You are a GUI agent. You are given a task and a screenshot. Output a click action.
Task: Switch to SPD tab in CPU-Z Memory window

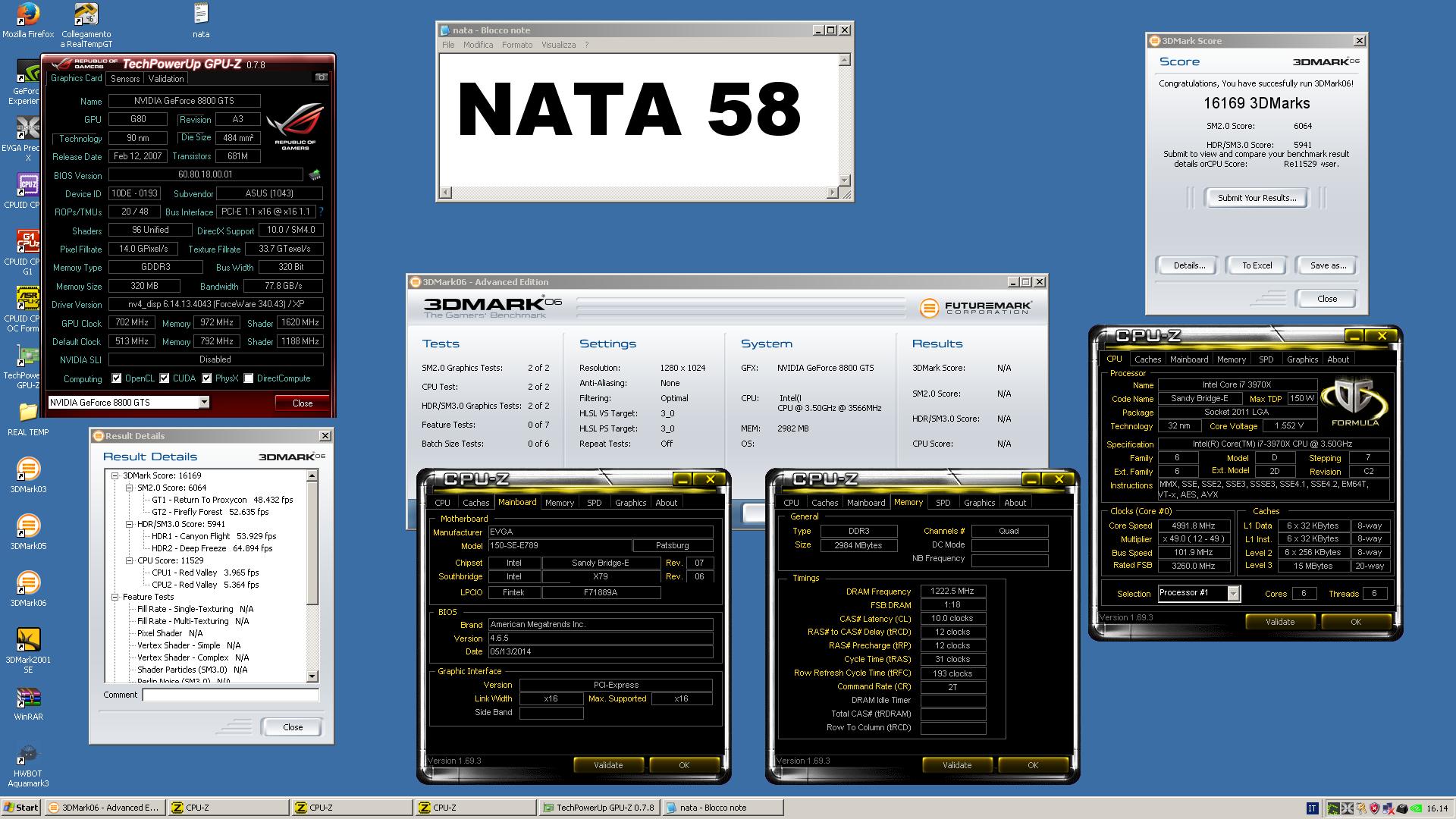coord(943,503)
